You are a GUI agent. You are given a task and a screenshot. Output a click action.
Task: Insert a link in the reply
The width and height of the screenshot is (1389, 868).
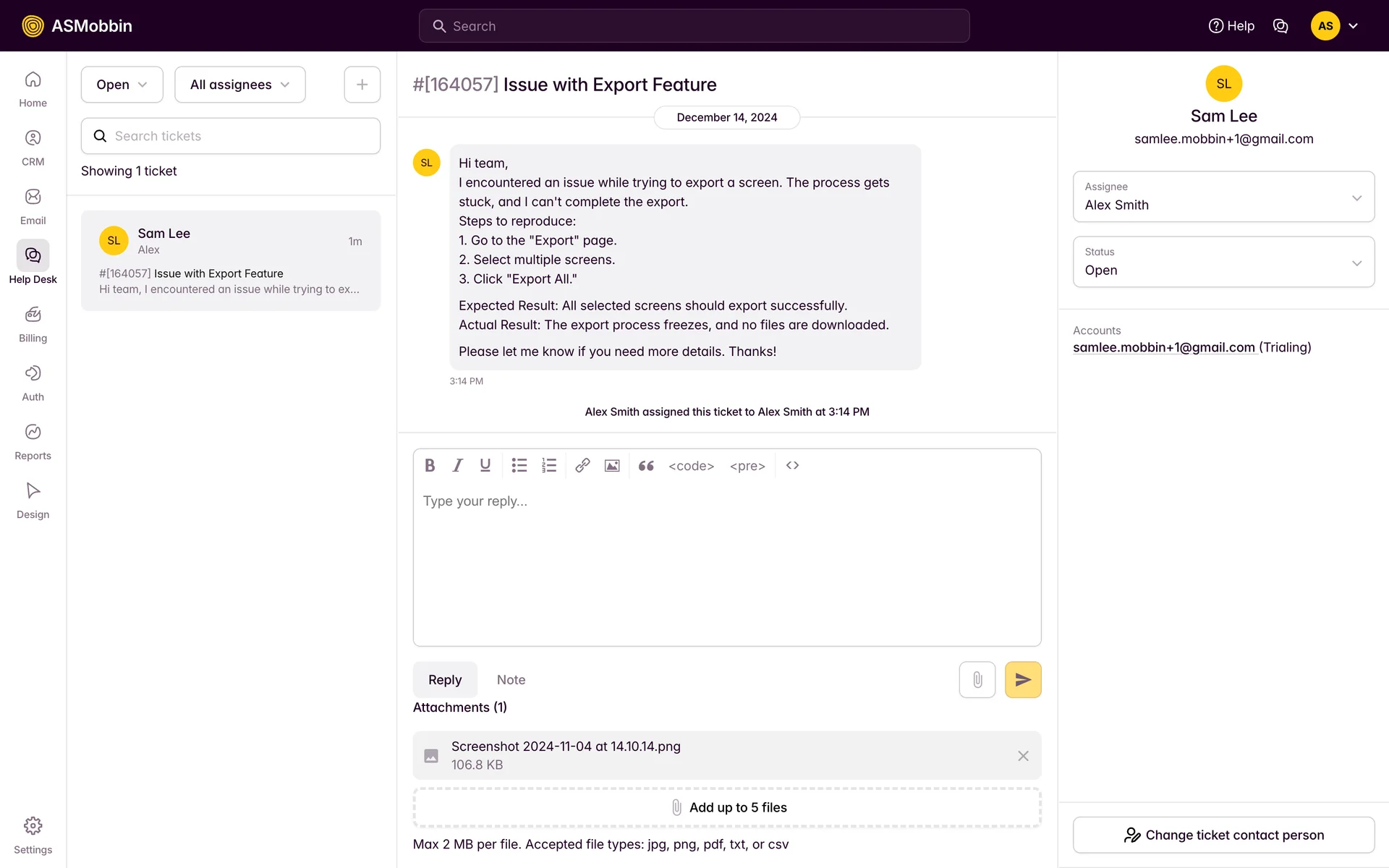pos(582,465)
